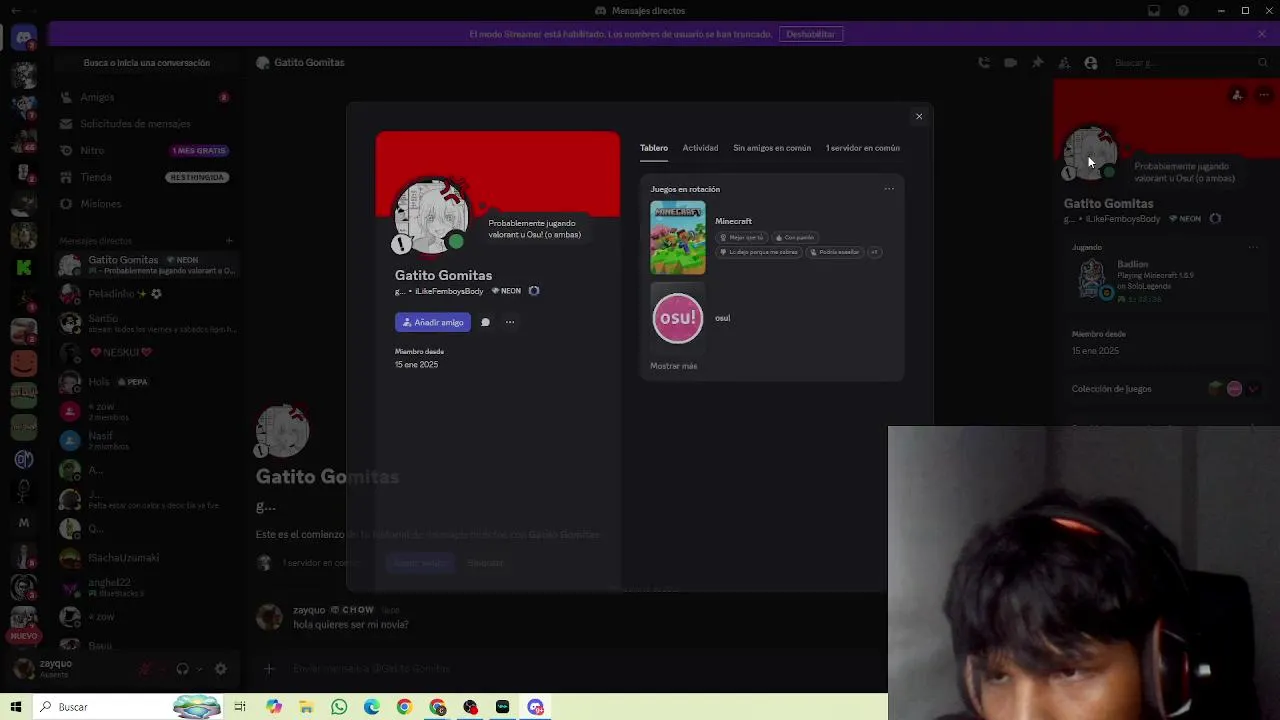Image resolution: width=1280 pixels, height=720 pixels.
Task: Open user settings gear icon
Action: 221,669
